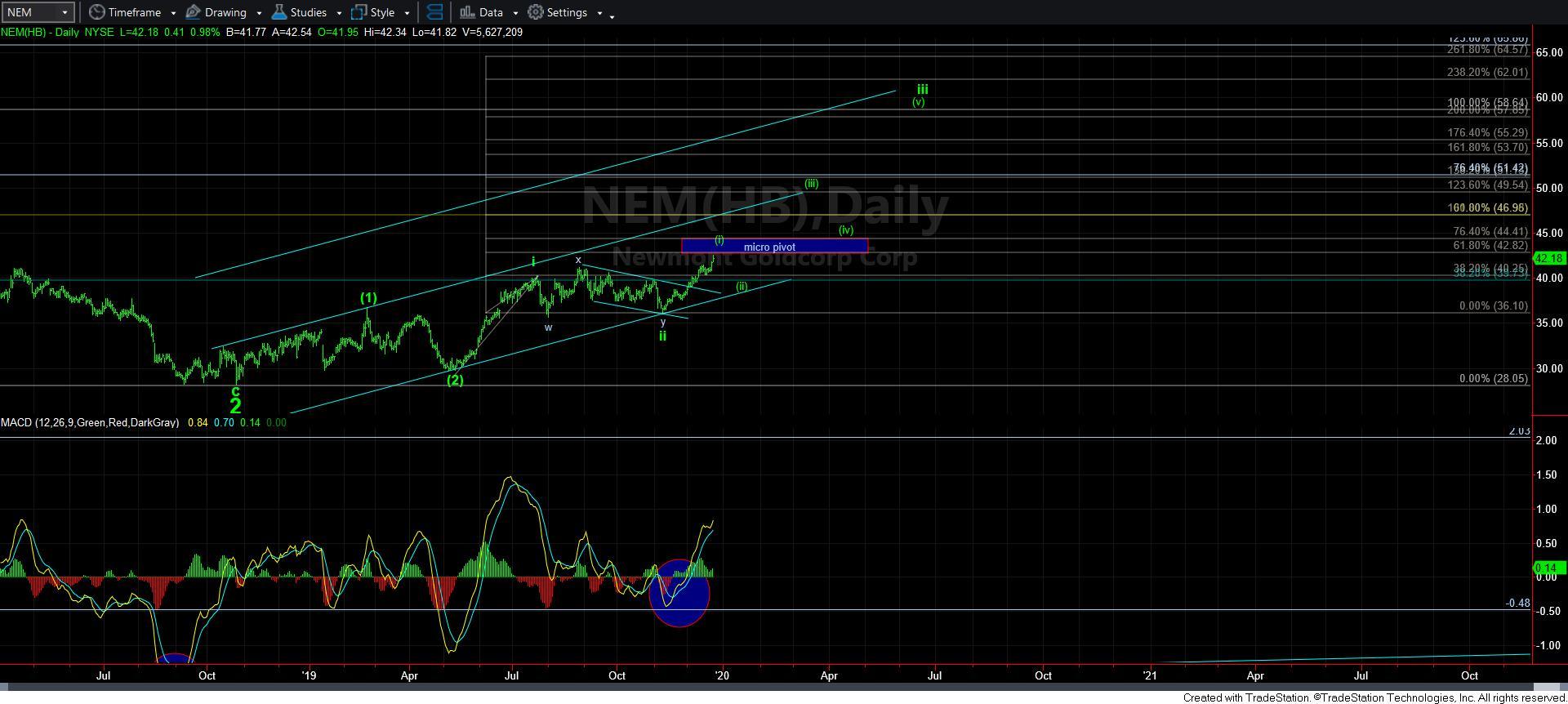Screen dimensions: 1568x704
Task: Click the '19 time axis label
Action: [309, 675]
